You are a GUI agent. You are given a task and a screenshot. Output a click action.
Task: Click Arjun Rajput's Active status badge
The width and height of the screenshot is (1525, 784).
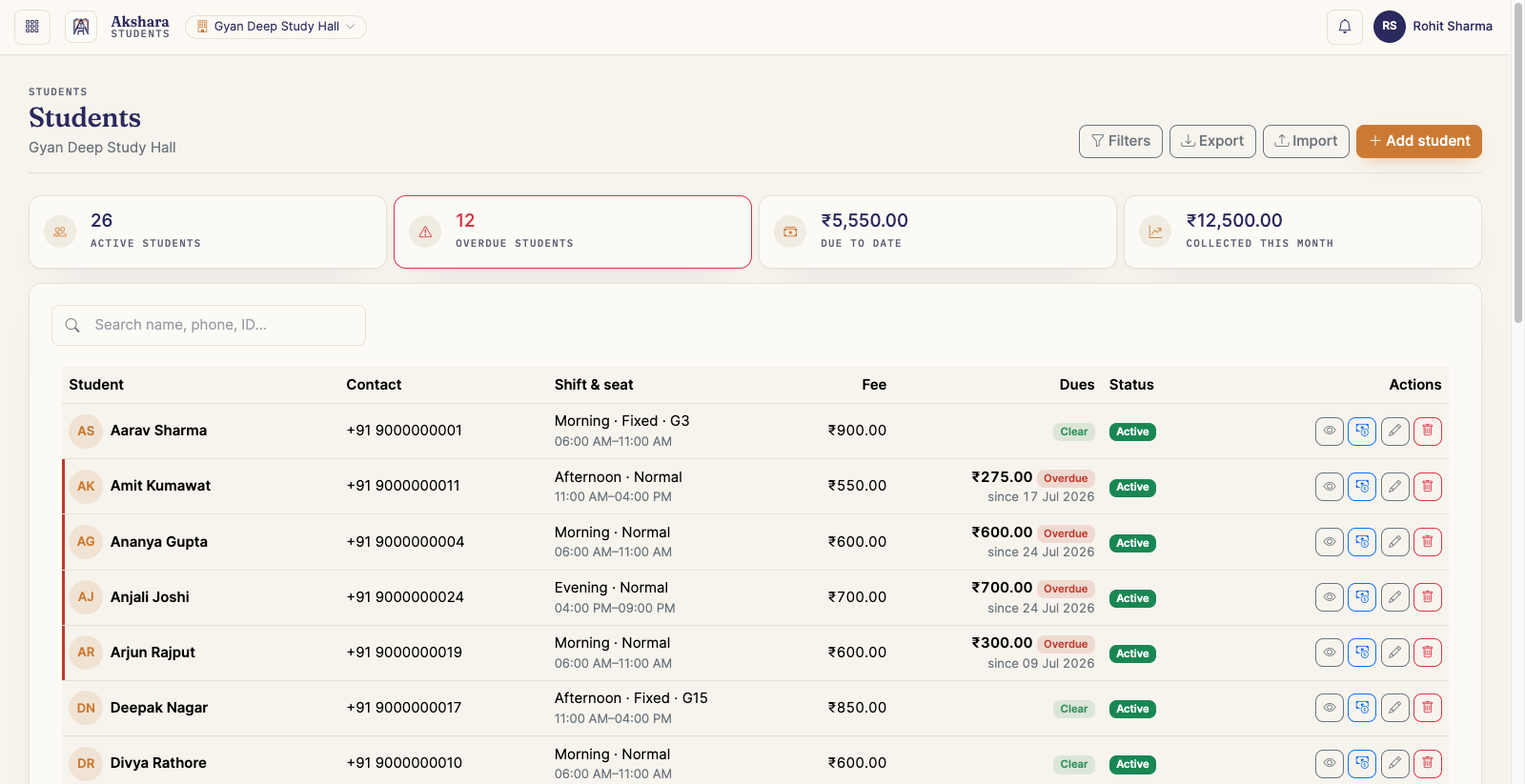point(1132,653)
